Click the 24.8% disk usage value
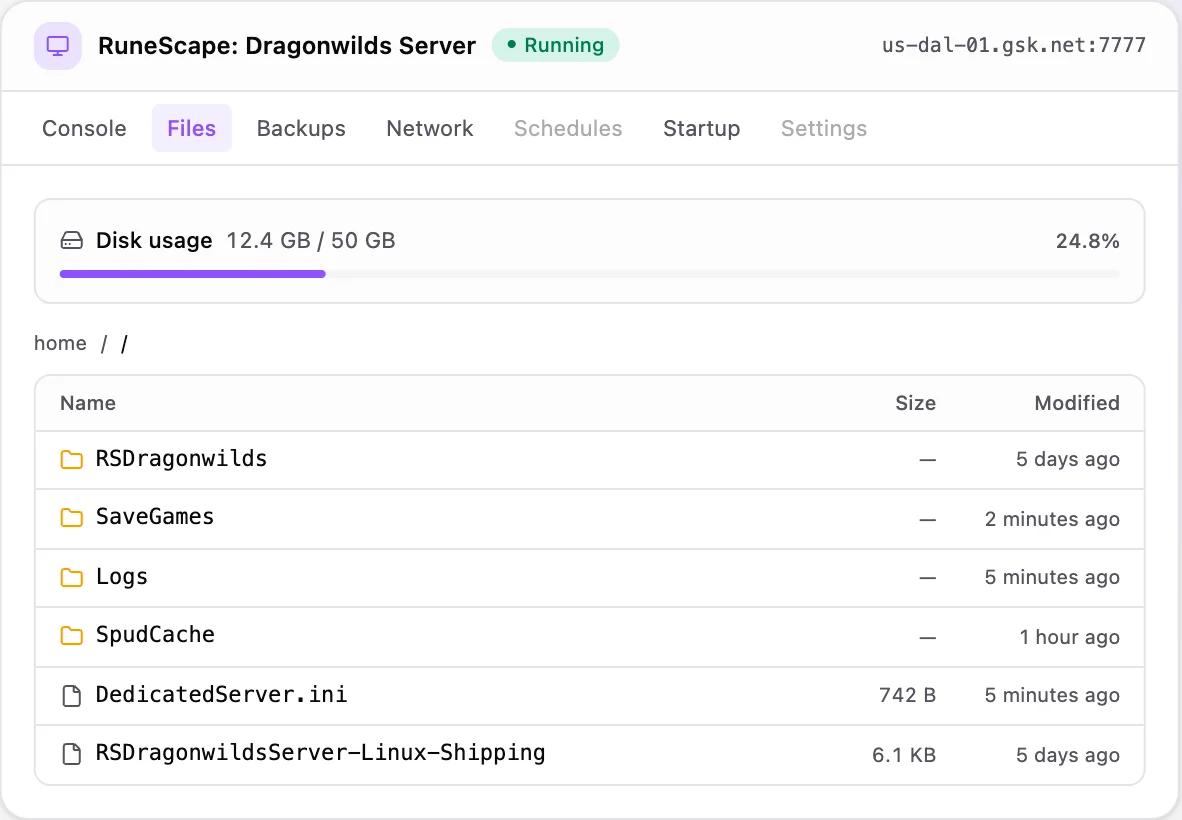Screen dimensions: 1182x820 click(x=1087, y=241)
